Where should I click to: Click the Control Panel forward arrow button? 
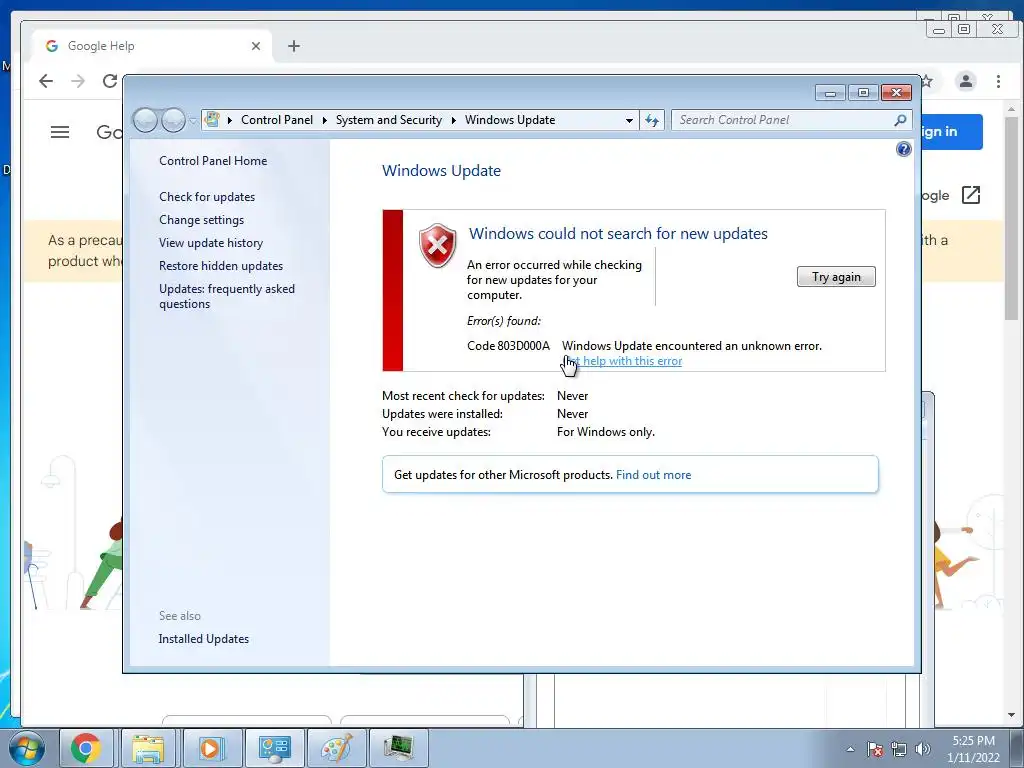pyautogui.click(x=173, y=120)
